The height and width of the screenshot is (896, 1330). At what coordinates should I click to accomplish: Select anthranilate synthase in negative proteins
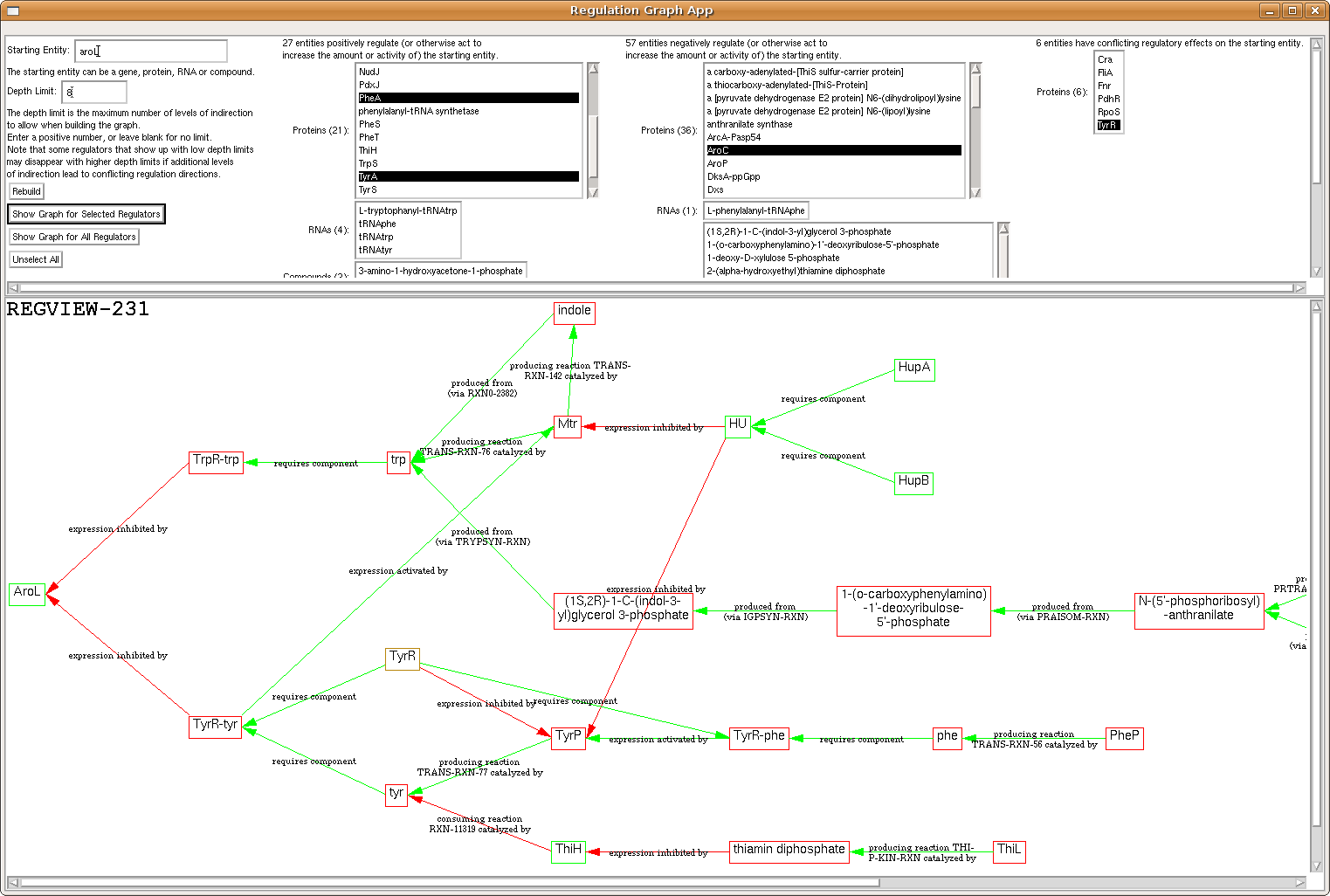coord(834,124)
